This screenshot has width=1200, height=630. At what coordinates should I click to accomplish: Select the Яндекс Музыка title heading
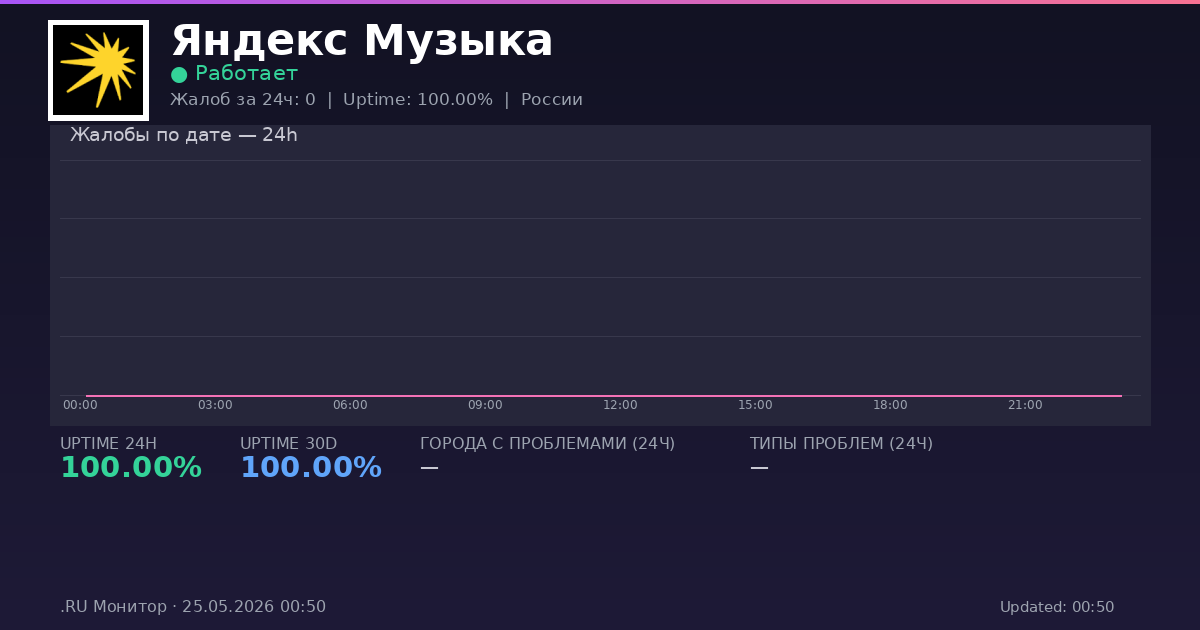tap(362, 41)
